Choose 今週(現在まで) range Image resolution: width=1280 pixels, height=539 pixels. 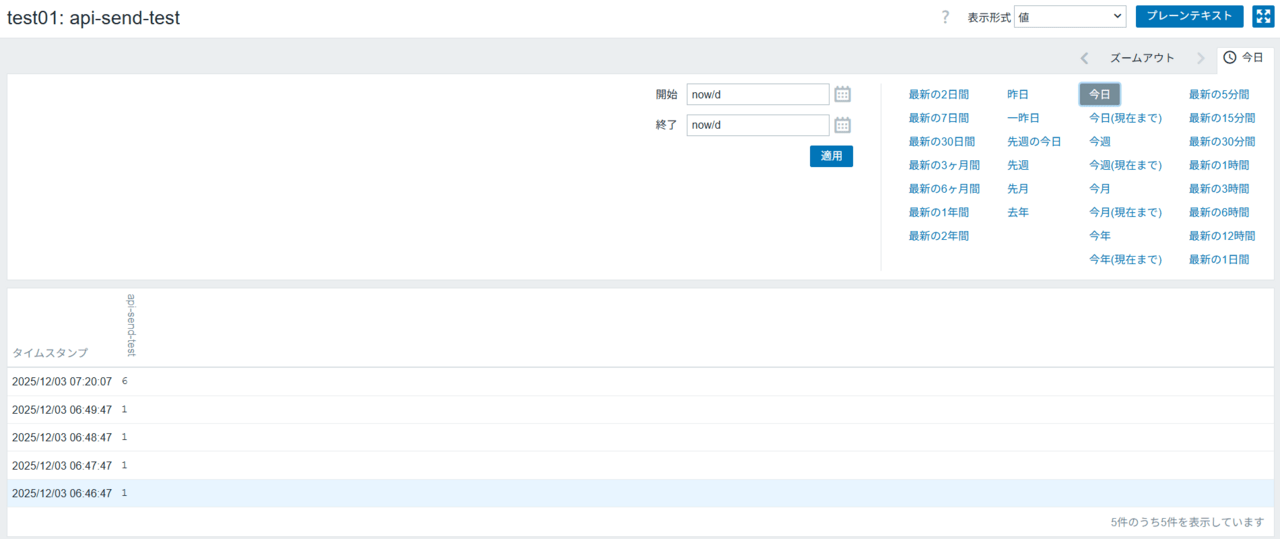(x=1125, y=165)
